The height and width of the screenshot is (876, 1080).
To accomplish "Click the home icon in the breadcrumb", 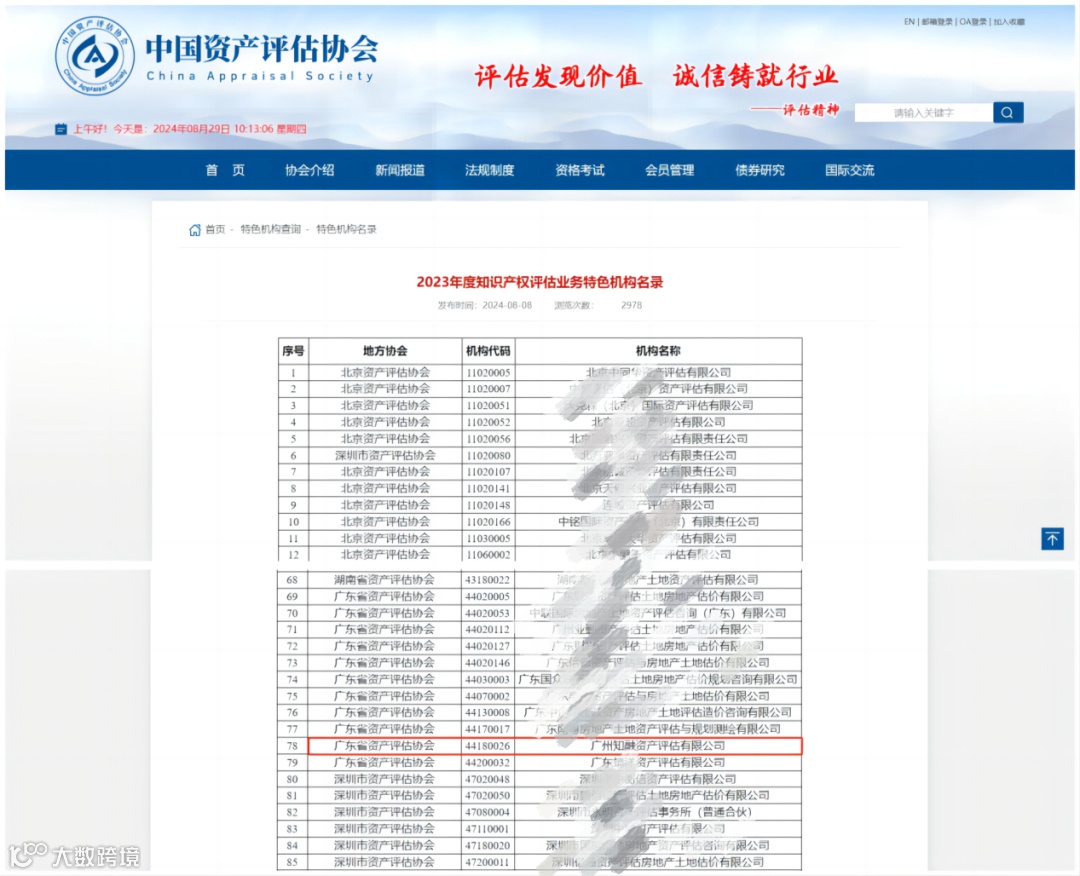I will pyautogui.click(x=194, y=229).
